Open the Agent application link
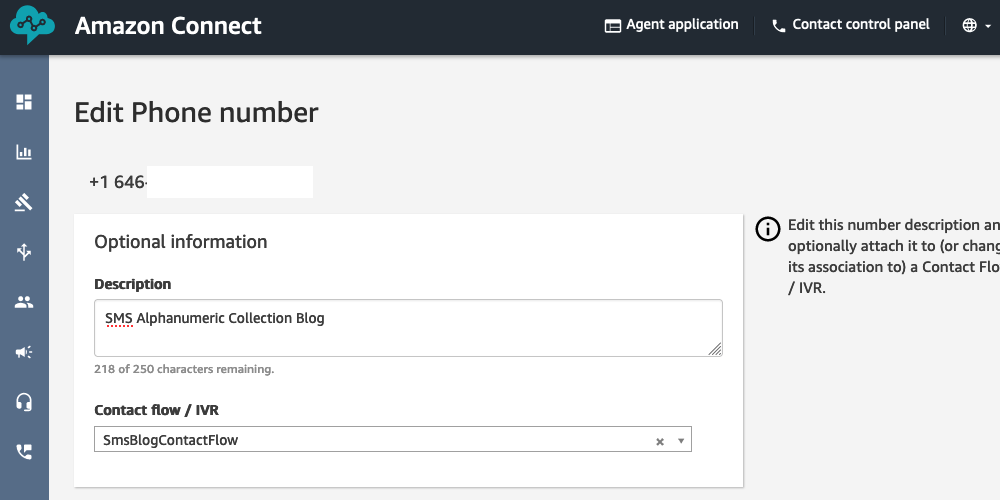This screenshot has height=500, width=1000. [672, 25]
